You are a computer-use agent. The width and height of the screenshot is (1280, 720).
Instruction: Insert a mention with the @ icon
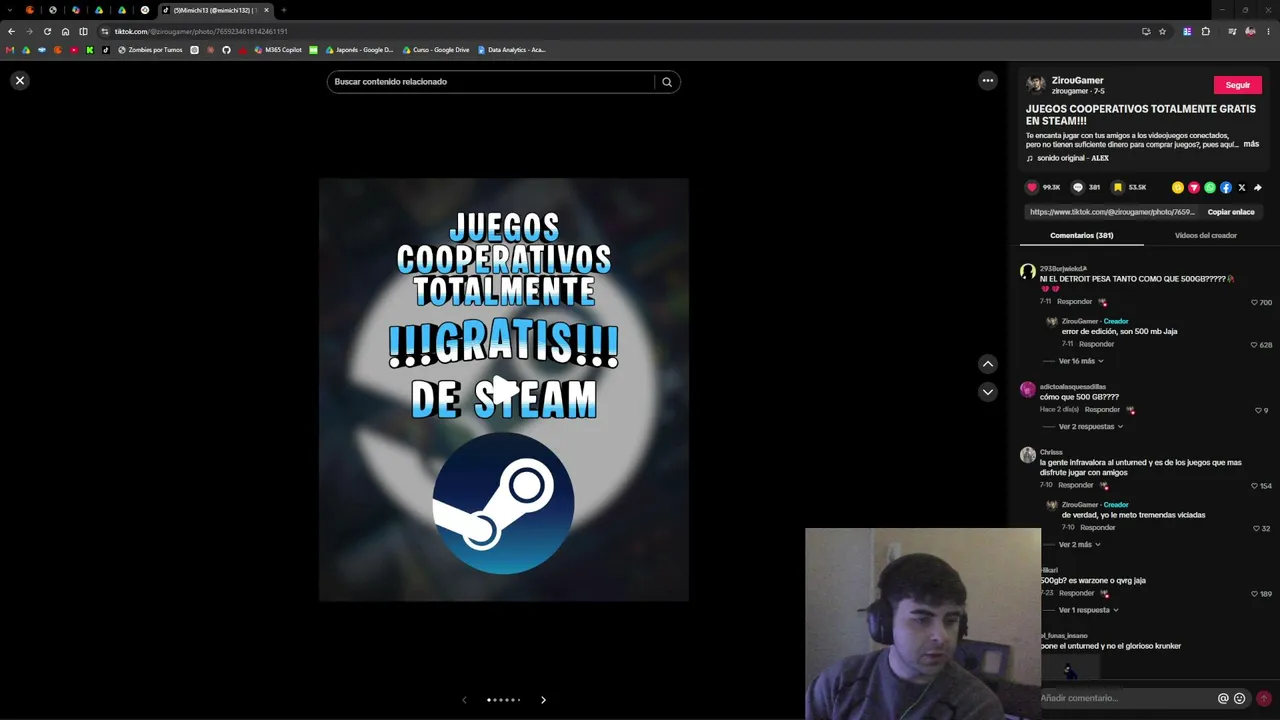1223,699
